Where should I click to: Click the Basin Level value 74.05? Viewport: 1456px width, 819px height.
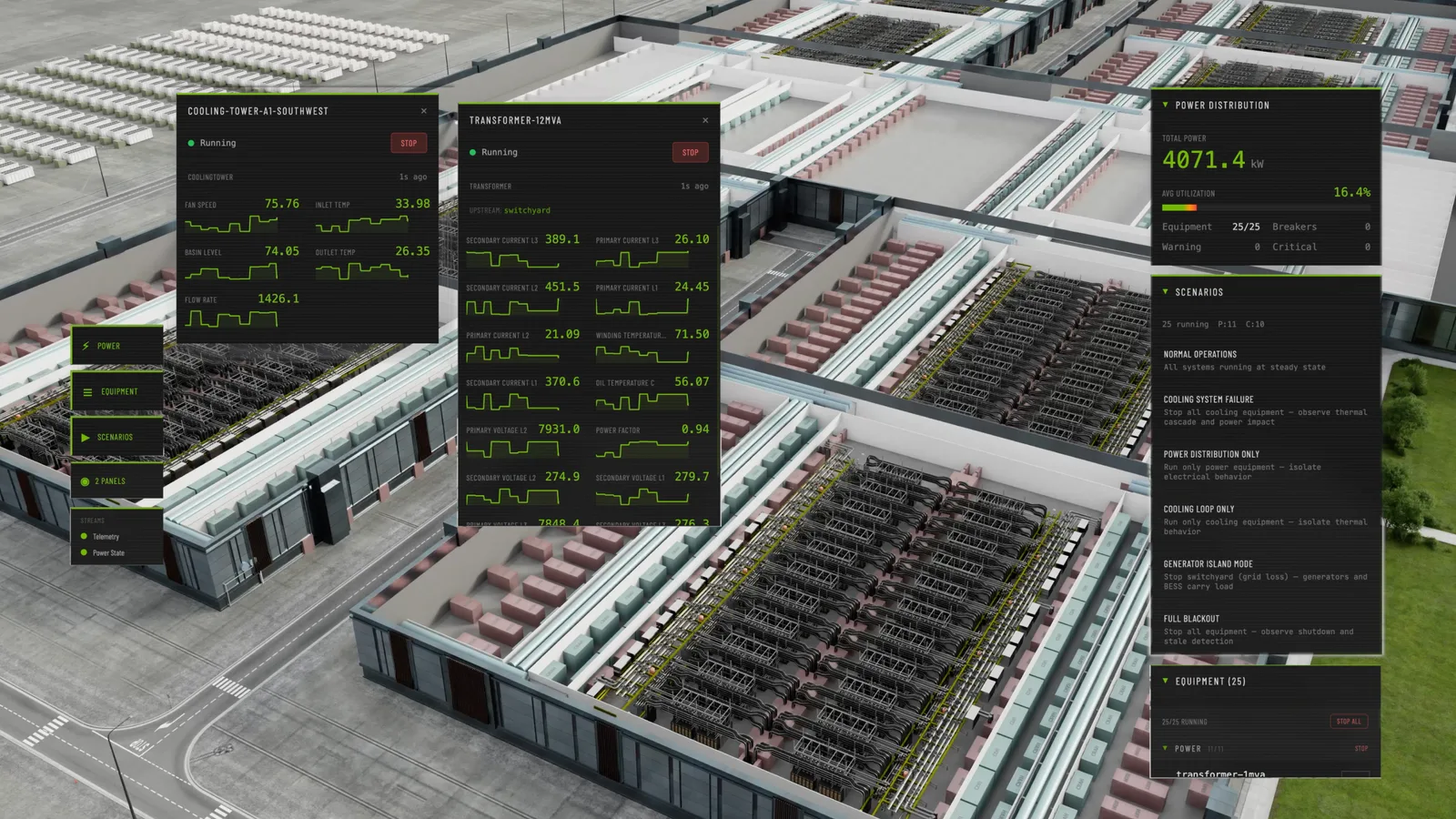coord(282,251)
